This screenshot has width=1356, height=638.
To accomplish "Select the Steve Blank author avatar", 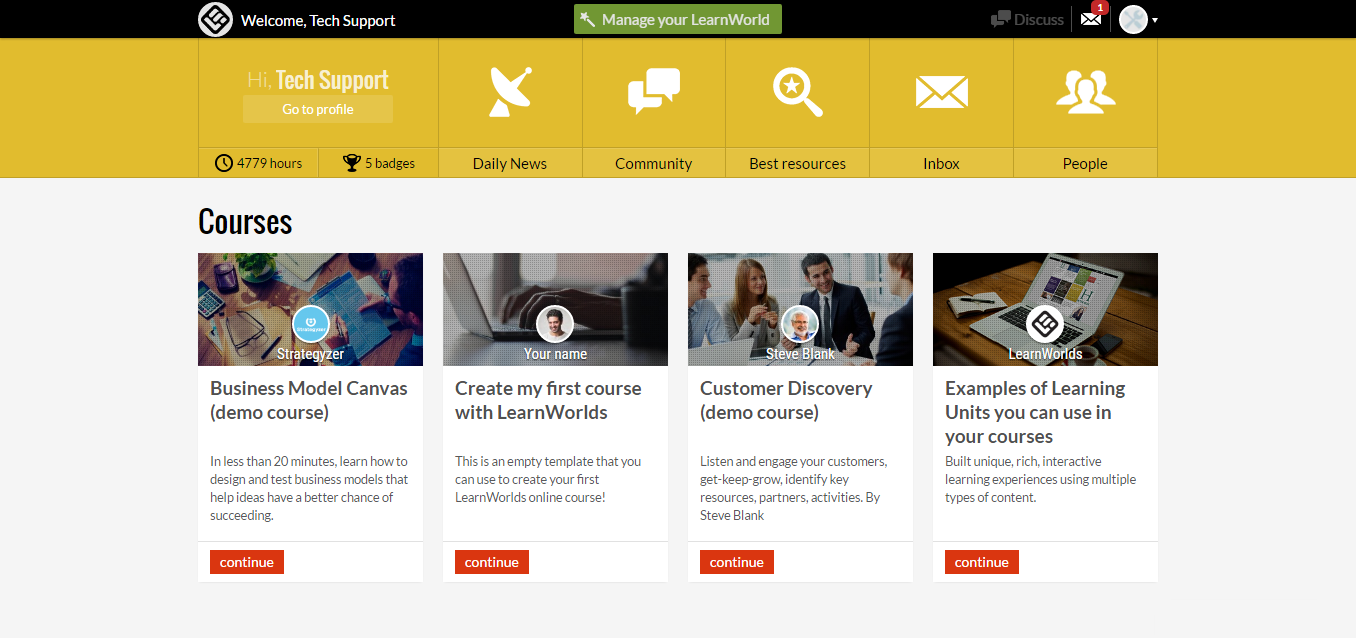I will [800, 324].
